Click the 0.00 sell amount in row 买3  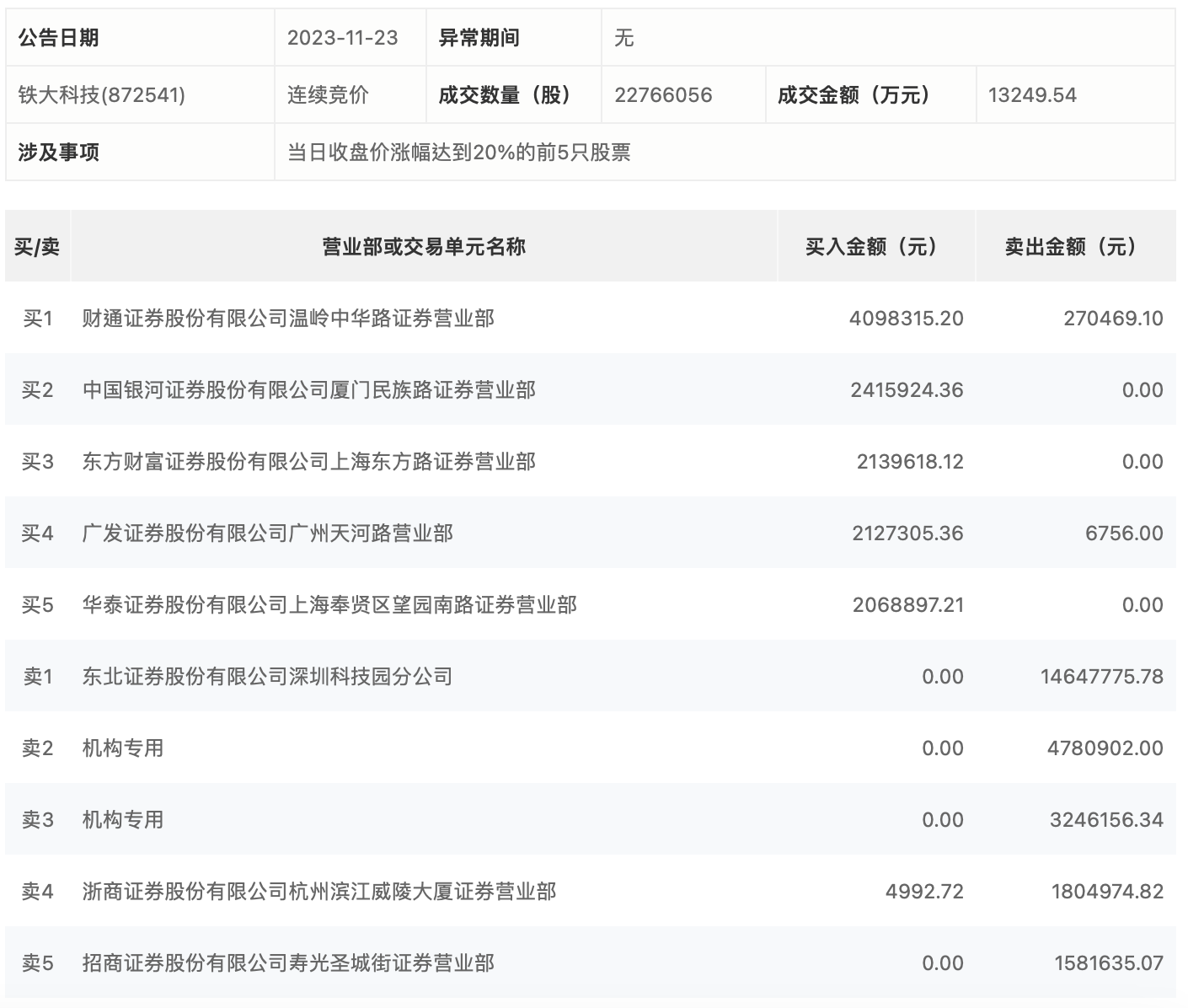point(1143,462)
